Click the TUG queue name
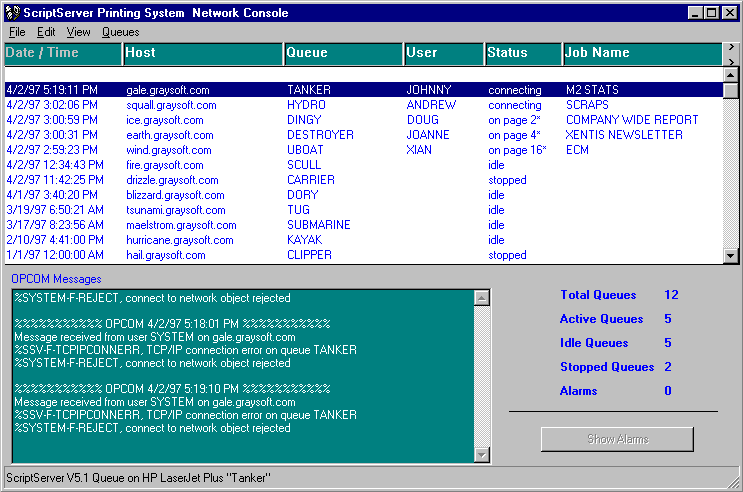This screenshot has width=743, height=492. click(x=298, y=210)
